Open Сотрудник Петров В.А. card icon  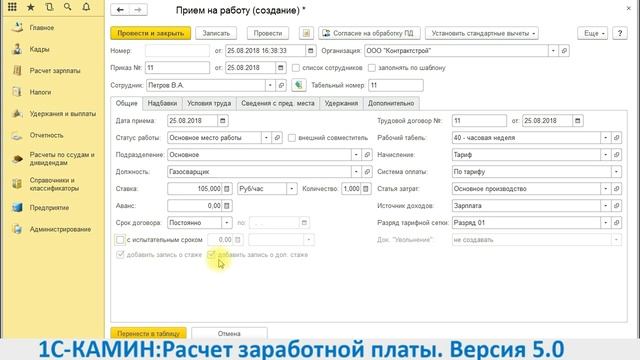(281, 85)
